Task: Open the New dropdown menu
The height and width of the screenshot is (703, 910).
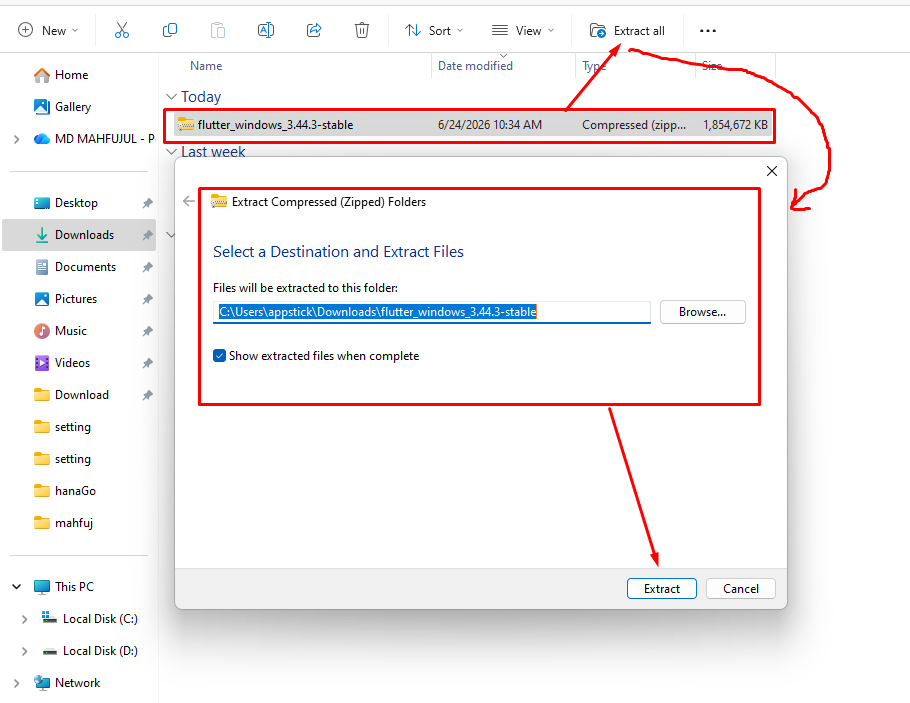Action: click(x=48, y=30)
